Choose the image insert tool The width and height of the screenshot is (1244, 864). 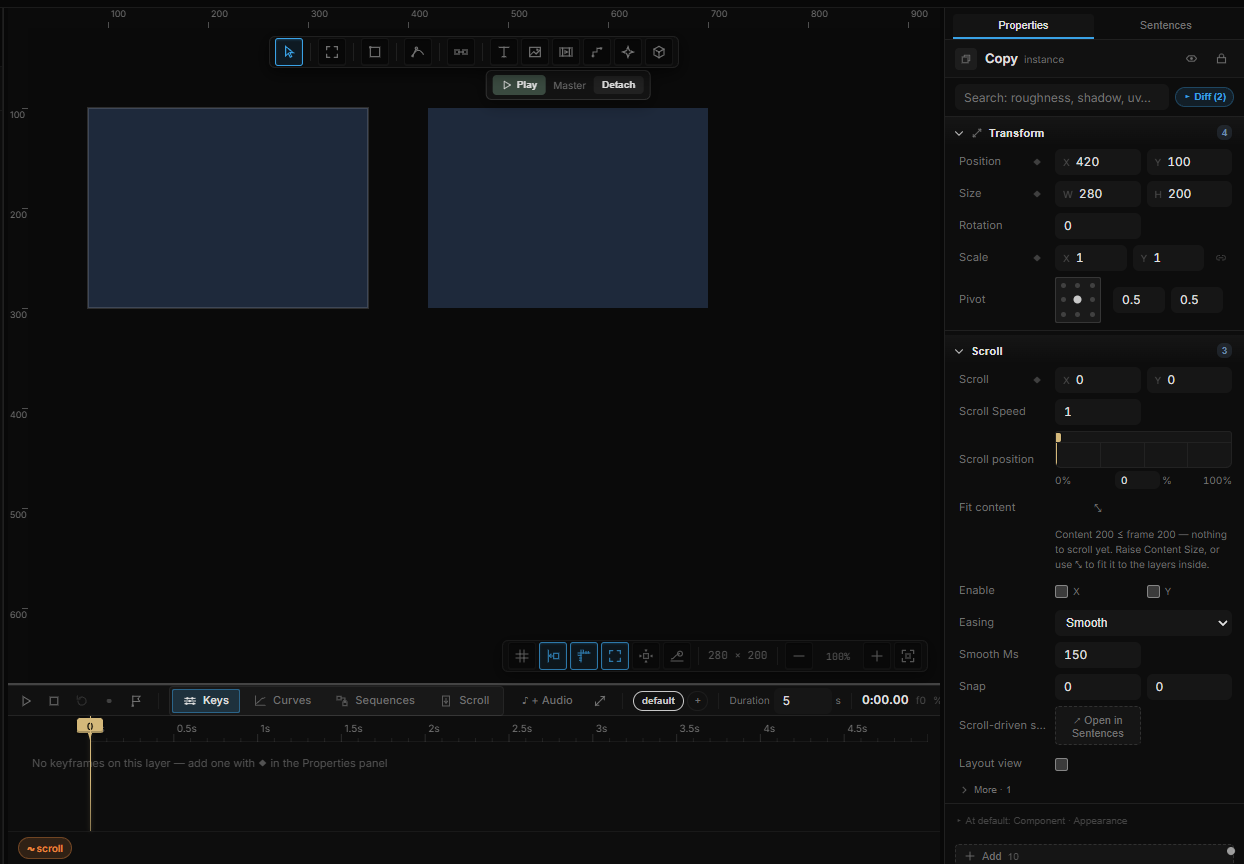tap(535, 52)
